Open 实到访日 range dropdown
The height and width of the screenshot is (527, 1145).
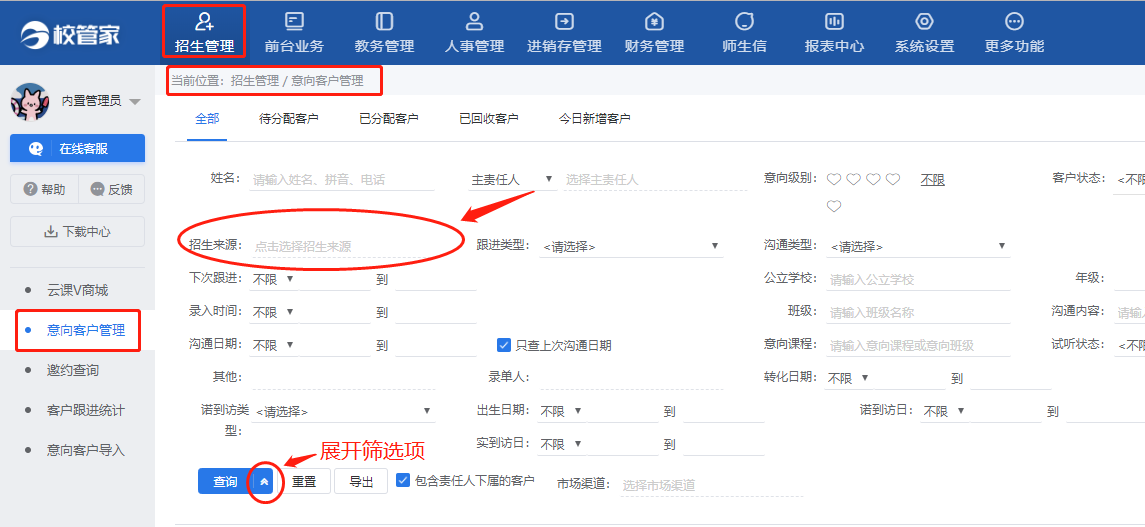[x=562, y=445]
